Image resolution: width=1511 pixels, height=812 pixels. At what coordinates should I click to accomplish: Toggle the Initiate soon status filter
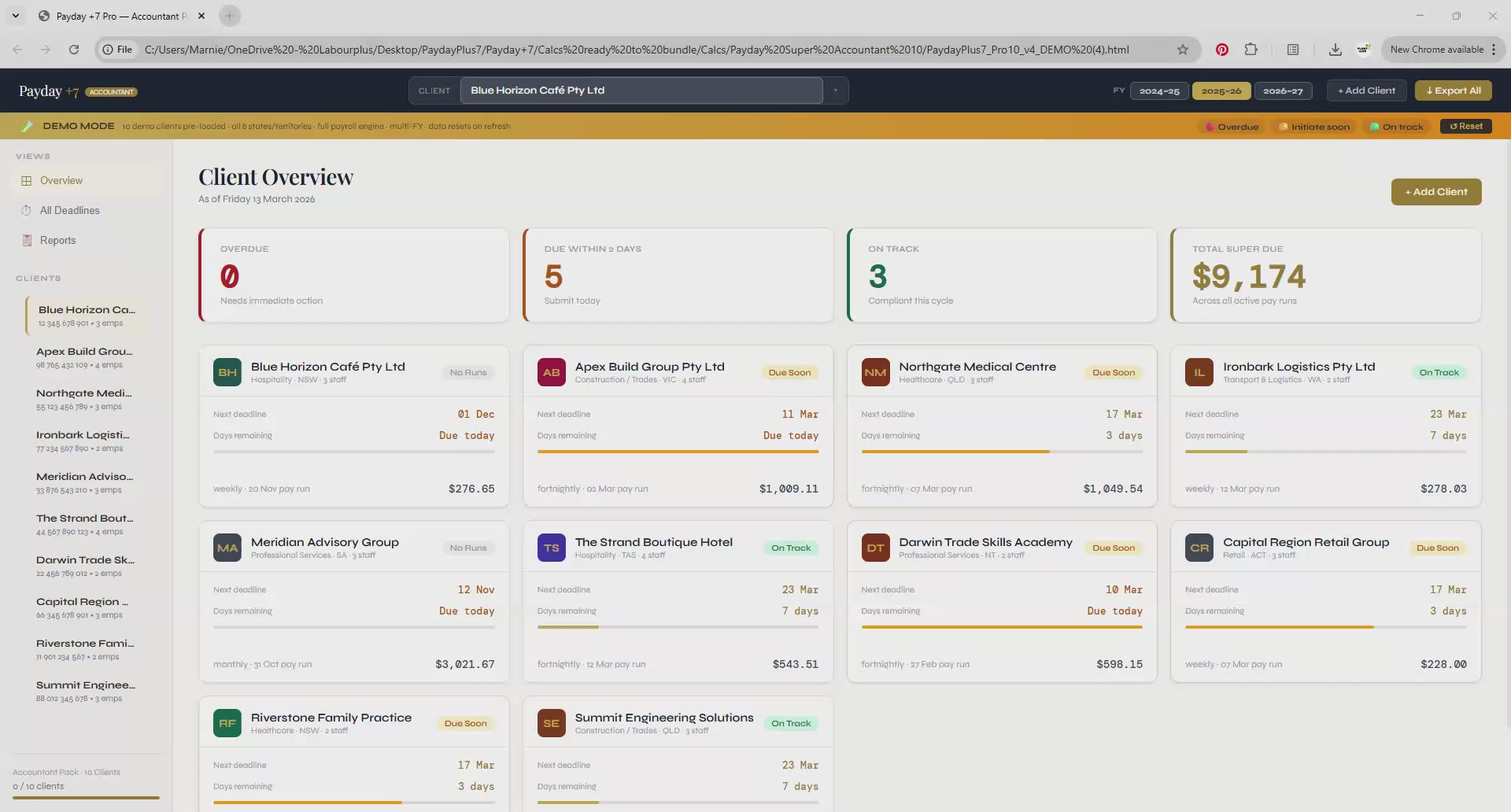pos(1313,127)
